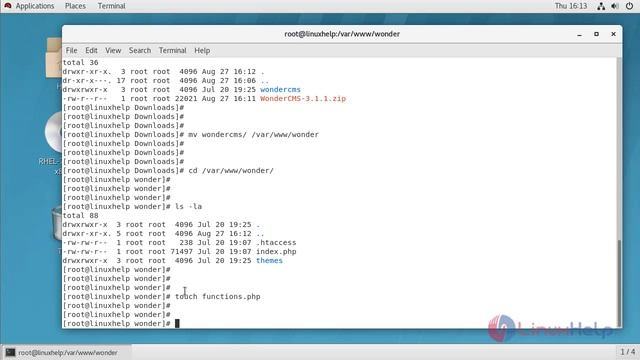
Task: Click '.htaccess' in the listing
Action: click(x=276, y=242)
